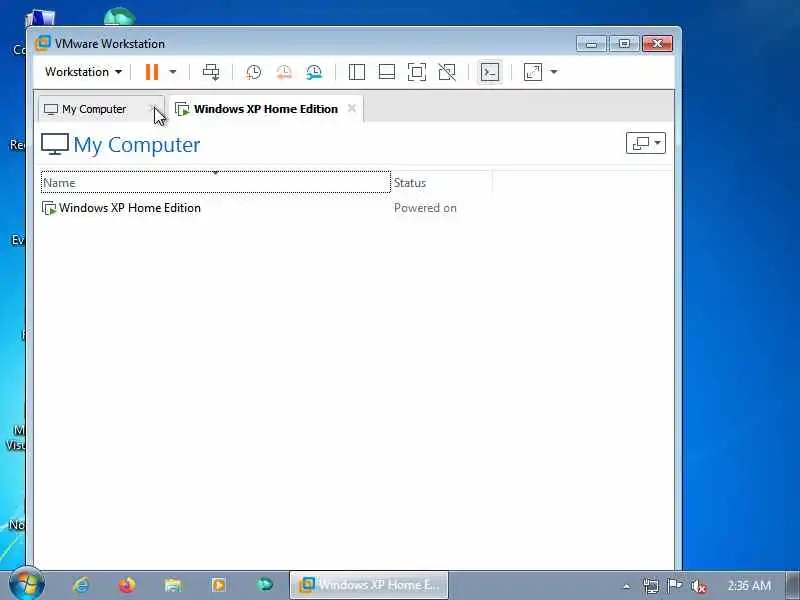This screenshot has width=800, height=600.
Task: Click the running VM icon in list
Action: 49,208
